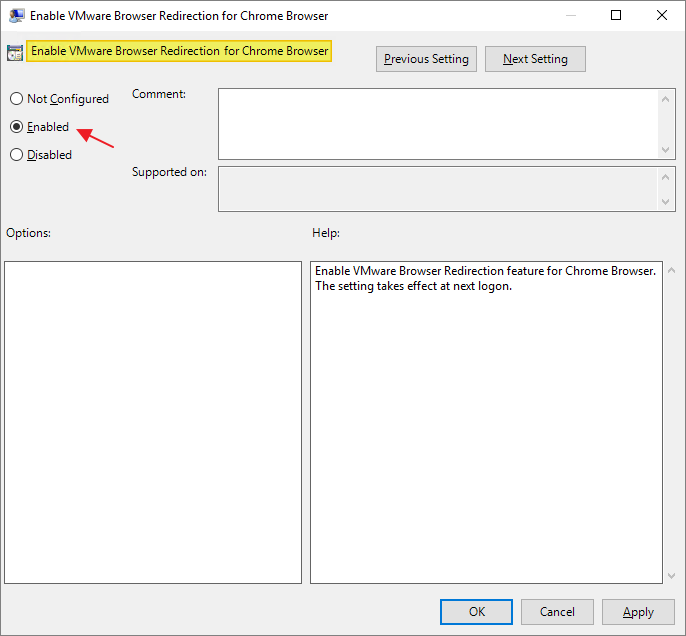Cancel the policy dialog
This screenshot has height=636, width=686.
pos(557,612)
